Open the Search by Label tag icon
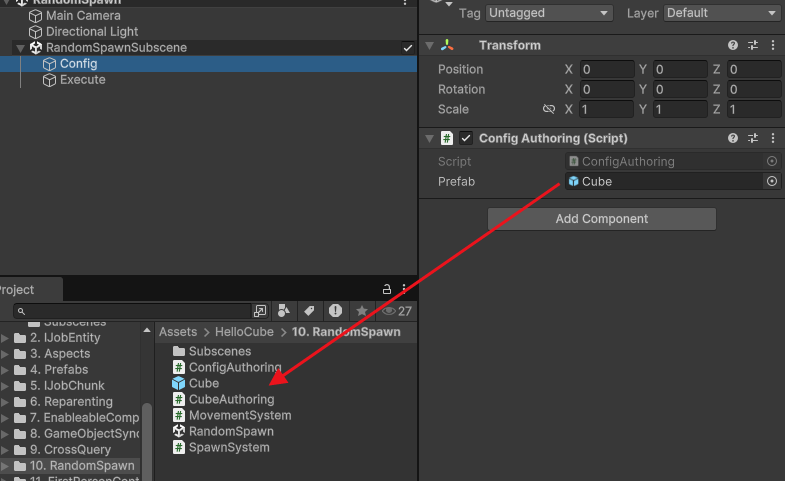 coord(309,311)
